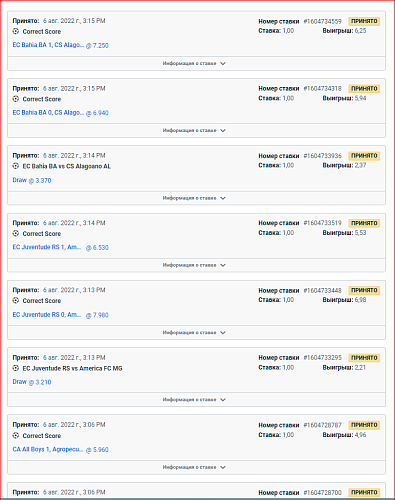Open EC Juventude RS 0 selection link @ 7.980
This screenshot has width=395, height=500.
[60, 315]
